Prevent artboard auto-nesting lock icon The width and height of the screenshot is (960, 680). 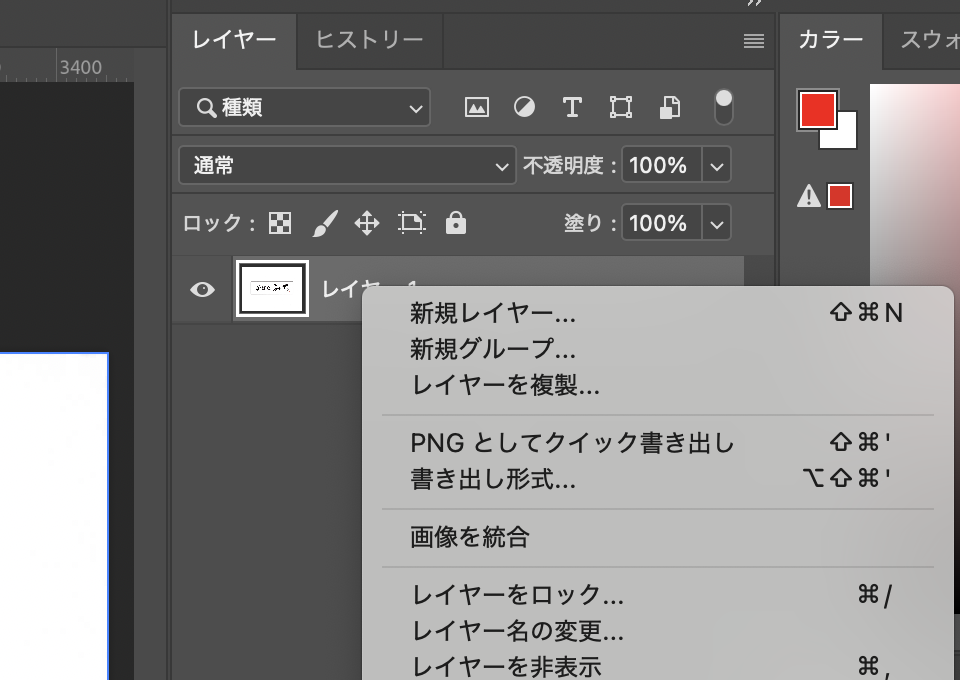coord(412,223)
